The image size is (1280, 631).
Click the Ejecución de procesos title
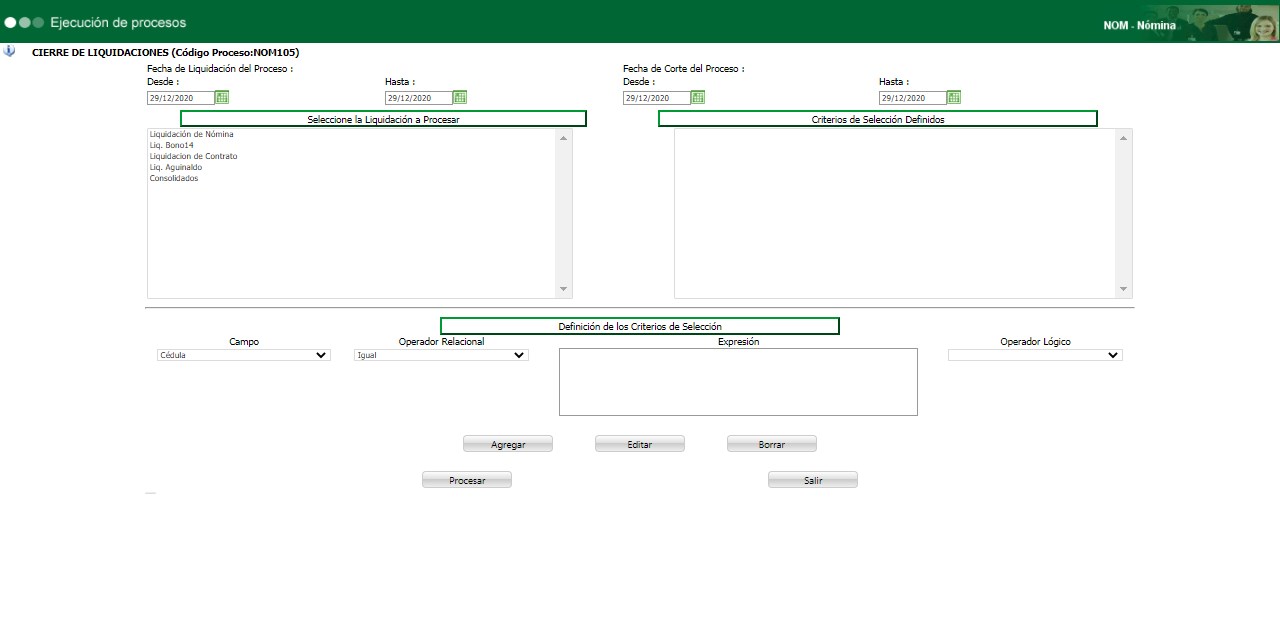click(118, 22)
